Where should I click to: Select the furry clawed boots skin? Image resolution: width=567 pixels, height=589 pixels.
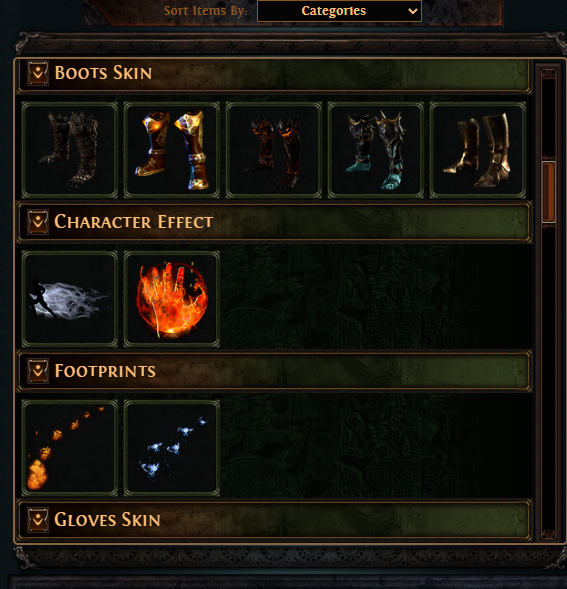pyautogui.click(x=70, y=150)
